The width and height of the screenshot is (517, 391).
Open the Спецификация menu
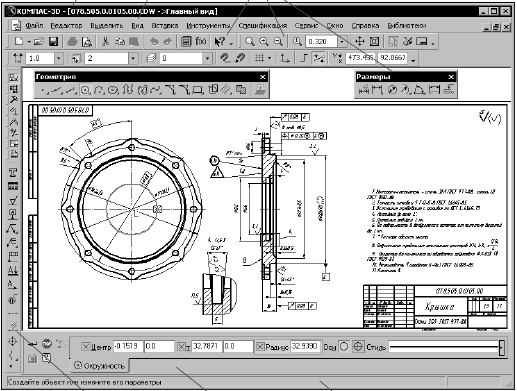click(263, 25)
